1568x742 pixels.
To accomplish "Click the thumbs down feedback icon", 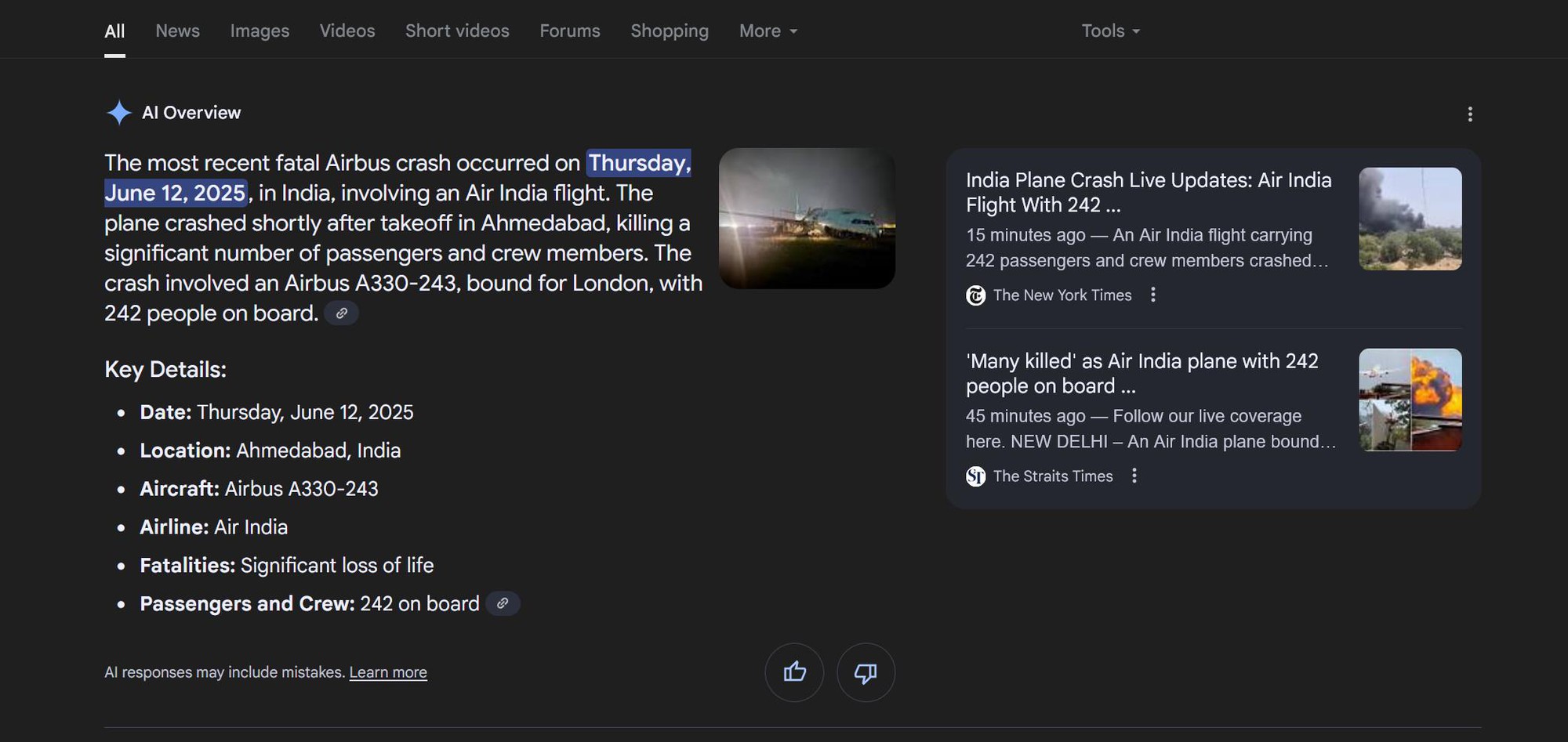I will tap(866, 672).
